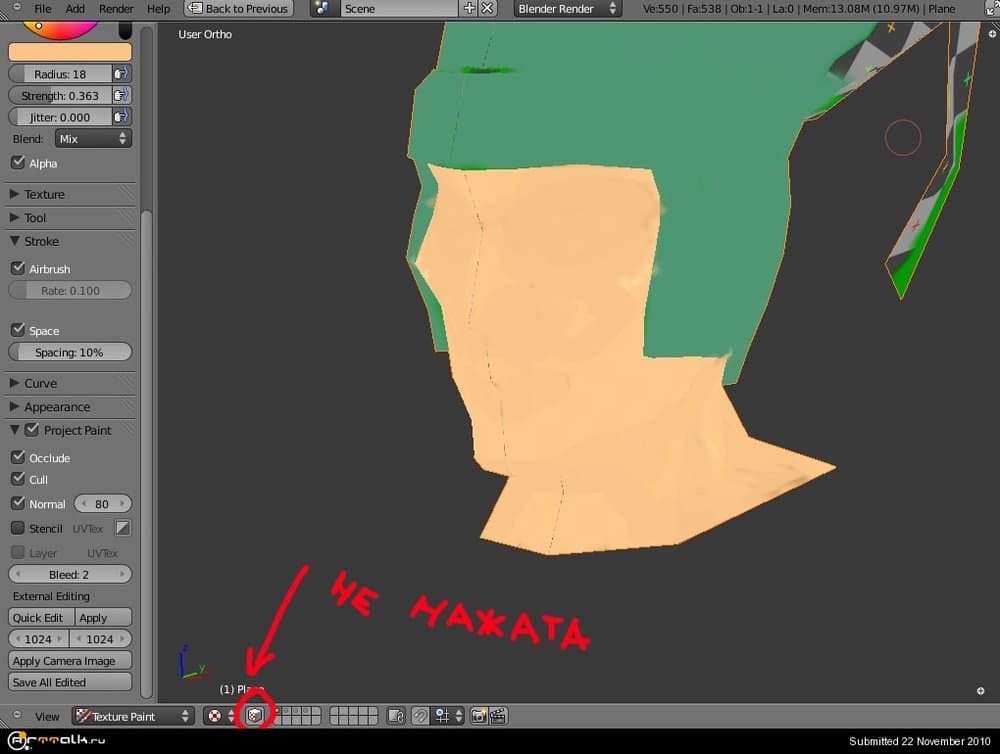The height and width of the screenshot is (754, 1000).
Task: Delete the scene using X icon
Action: (x=487, y=9)
